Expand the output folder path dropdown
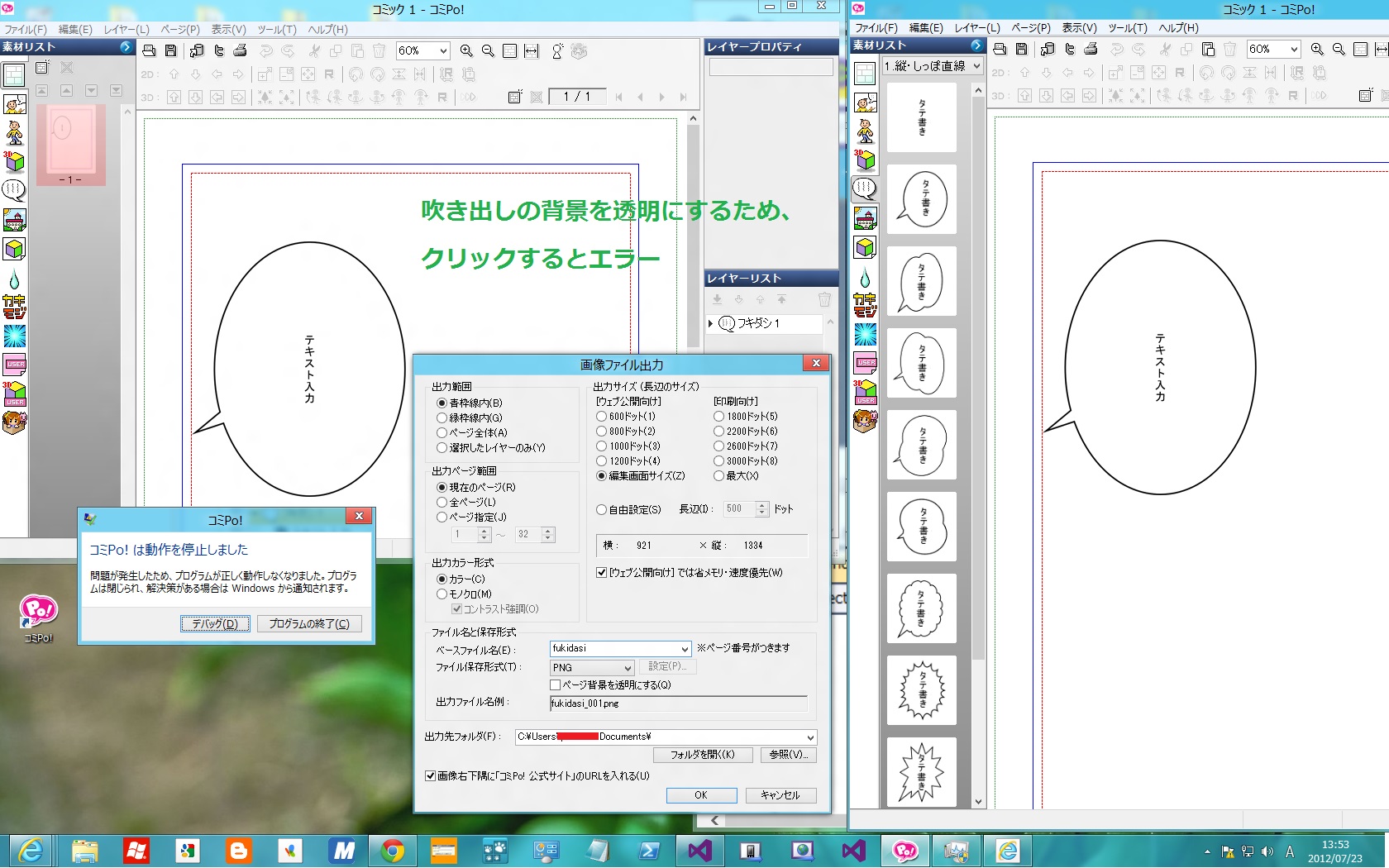This screenshot has width=1389, height=868. tap(810, 737)
